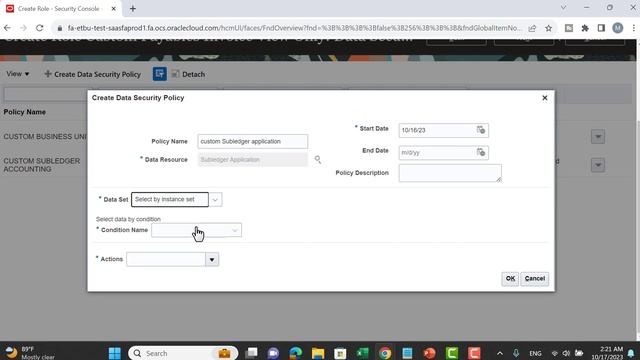Click the Cancel button
Screen dimensions: 640x360
(x=535, y=279)
